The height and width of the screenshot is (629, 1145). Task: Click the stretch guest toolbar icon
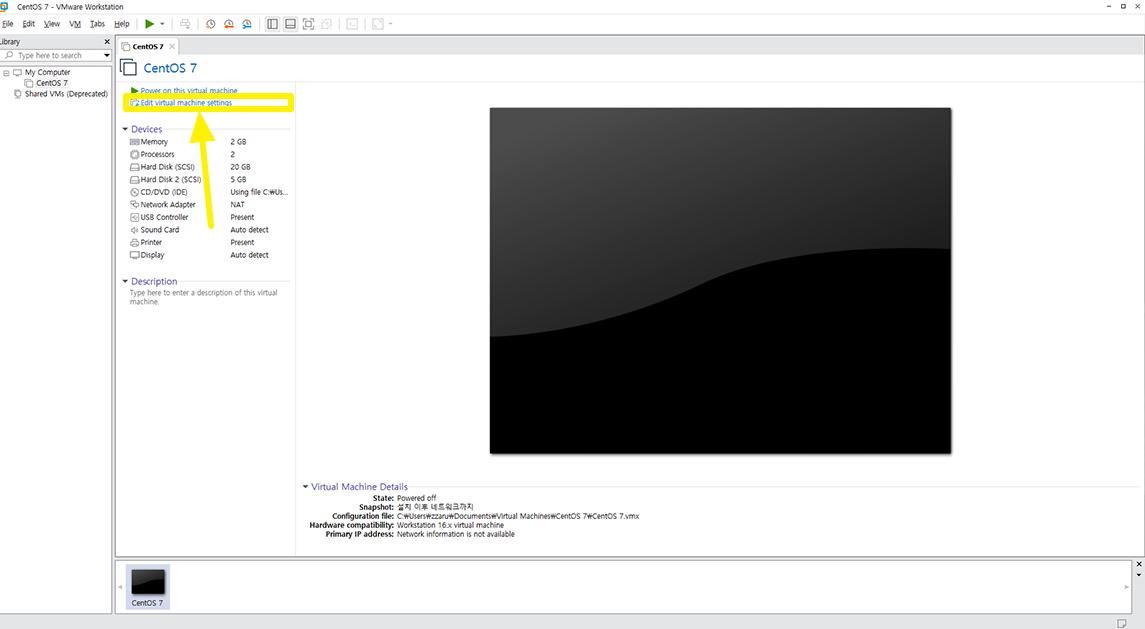pyautogui.click(x=378, y=24)
